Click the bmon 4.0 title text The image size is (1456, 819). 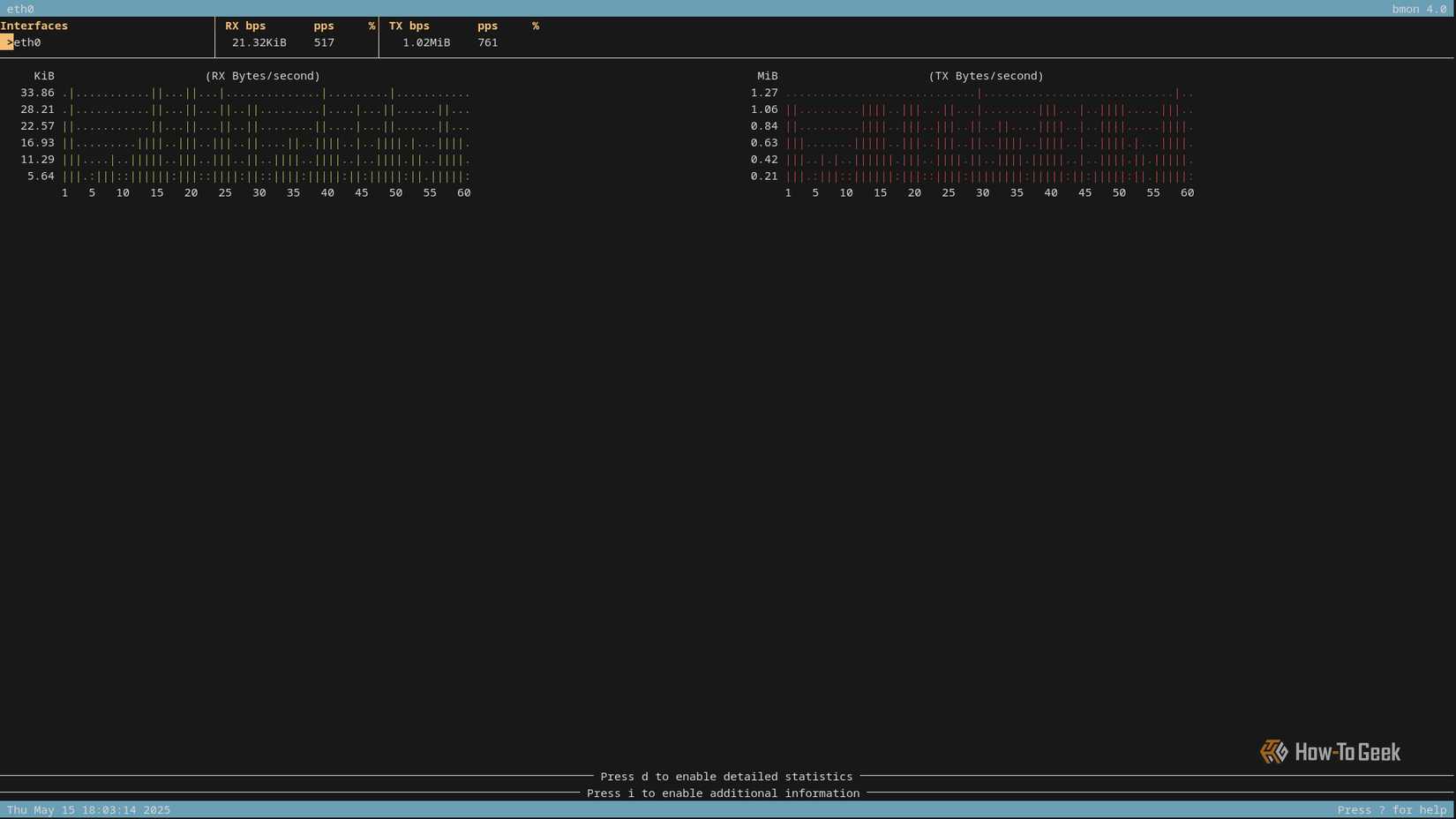[1421, 9]
